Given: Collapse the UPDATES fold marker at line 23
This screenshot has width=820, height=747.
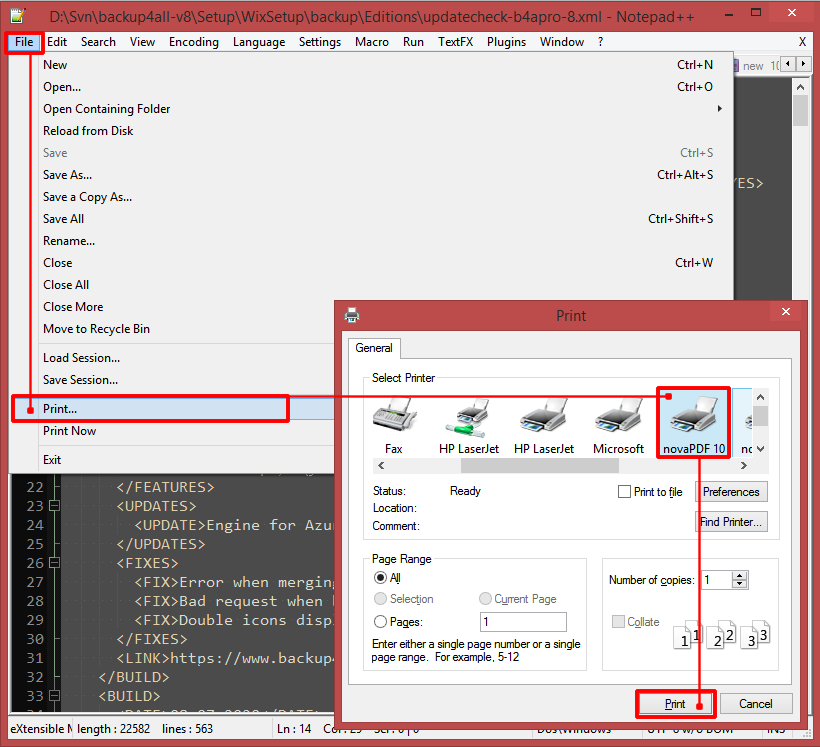Looking at the screenshot, I should (54, 506).
